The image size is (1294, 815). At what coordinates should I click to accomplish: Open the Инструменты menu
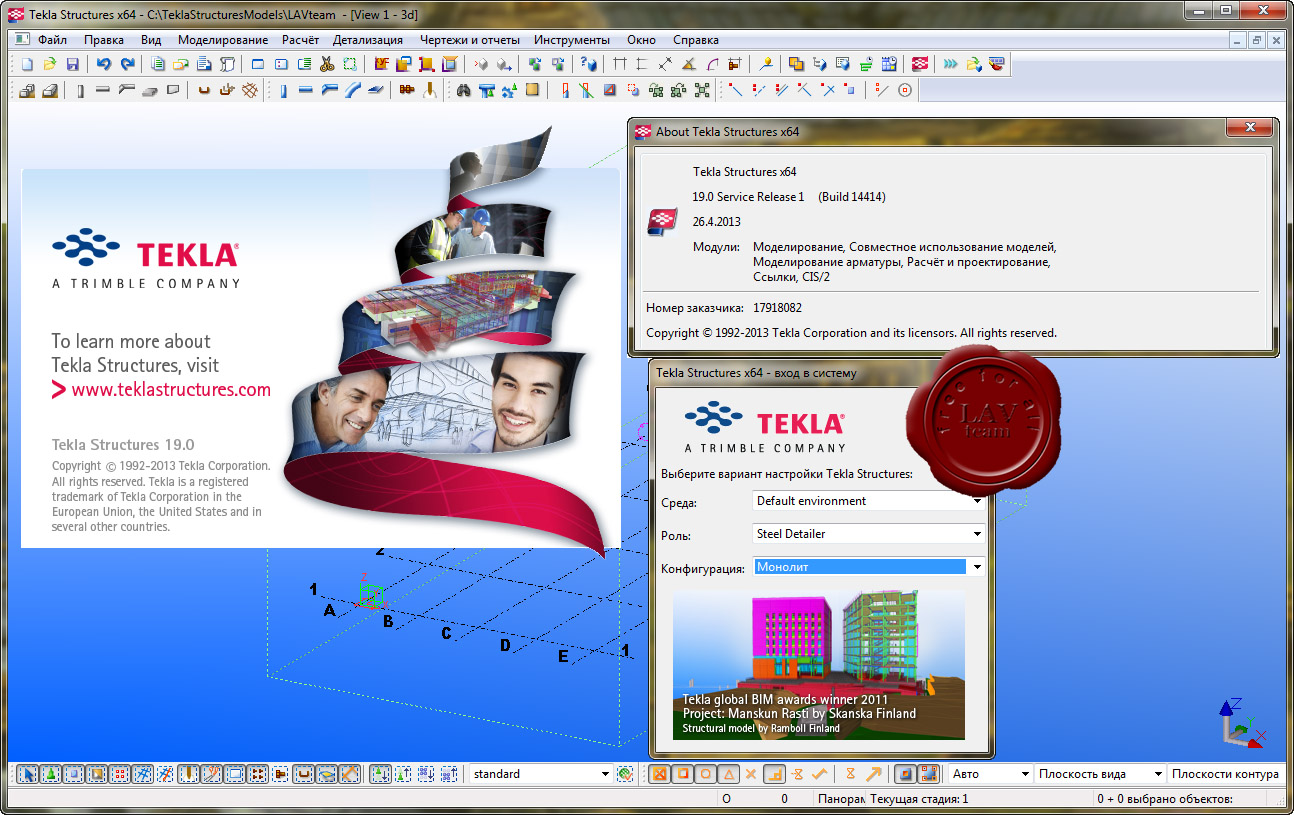[x=572, y=40]
